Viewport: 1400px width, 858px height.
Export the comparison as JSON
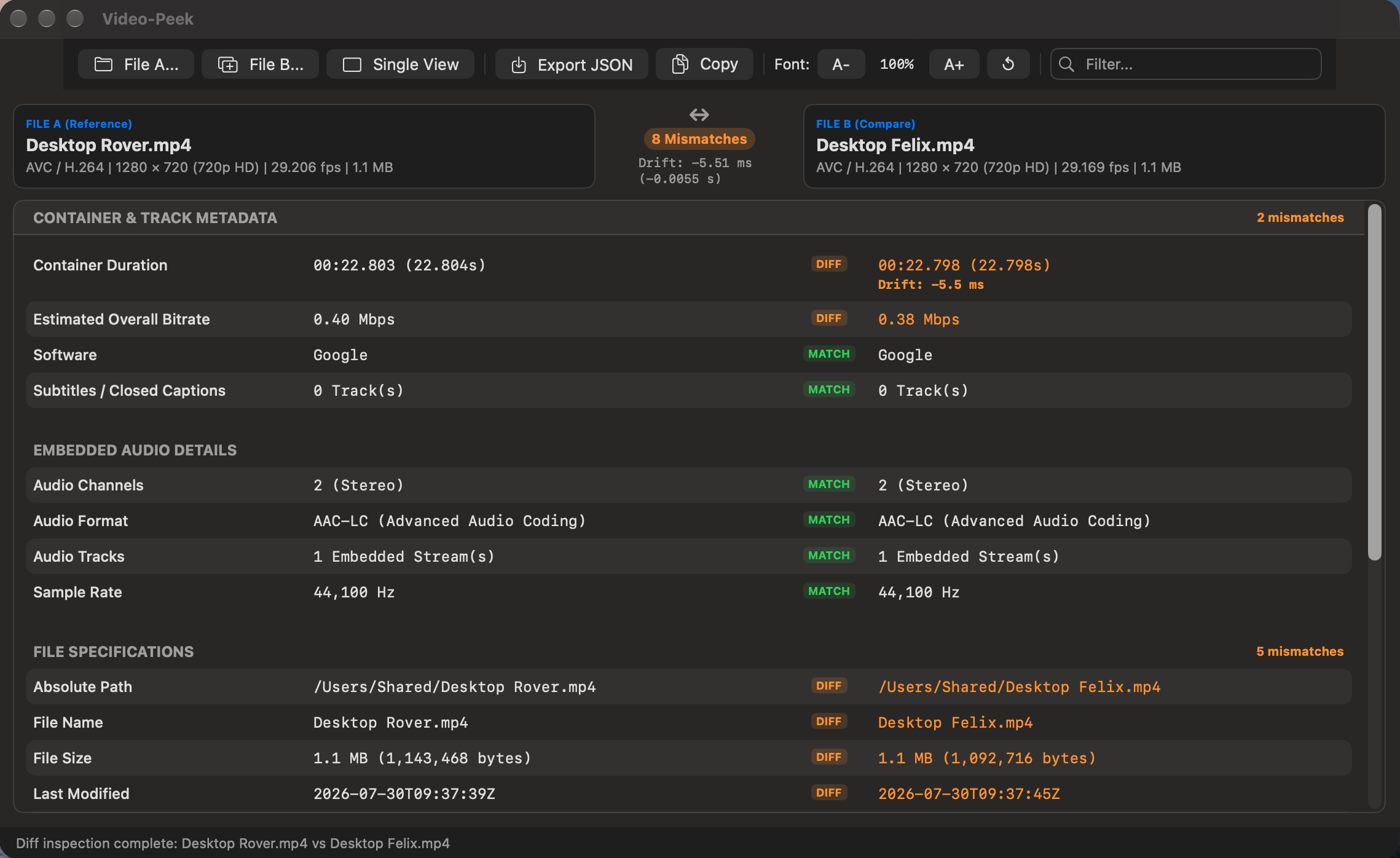point(572,65)
